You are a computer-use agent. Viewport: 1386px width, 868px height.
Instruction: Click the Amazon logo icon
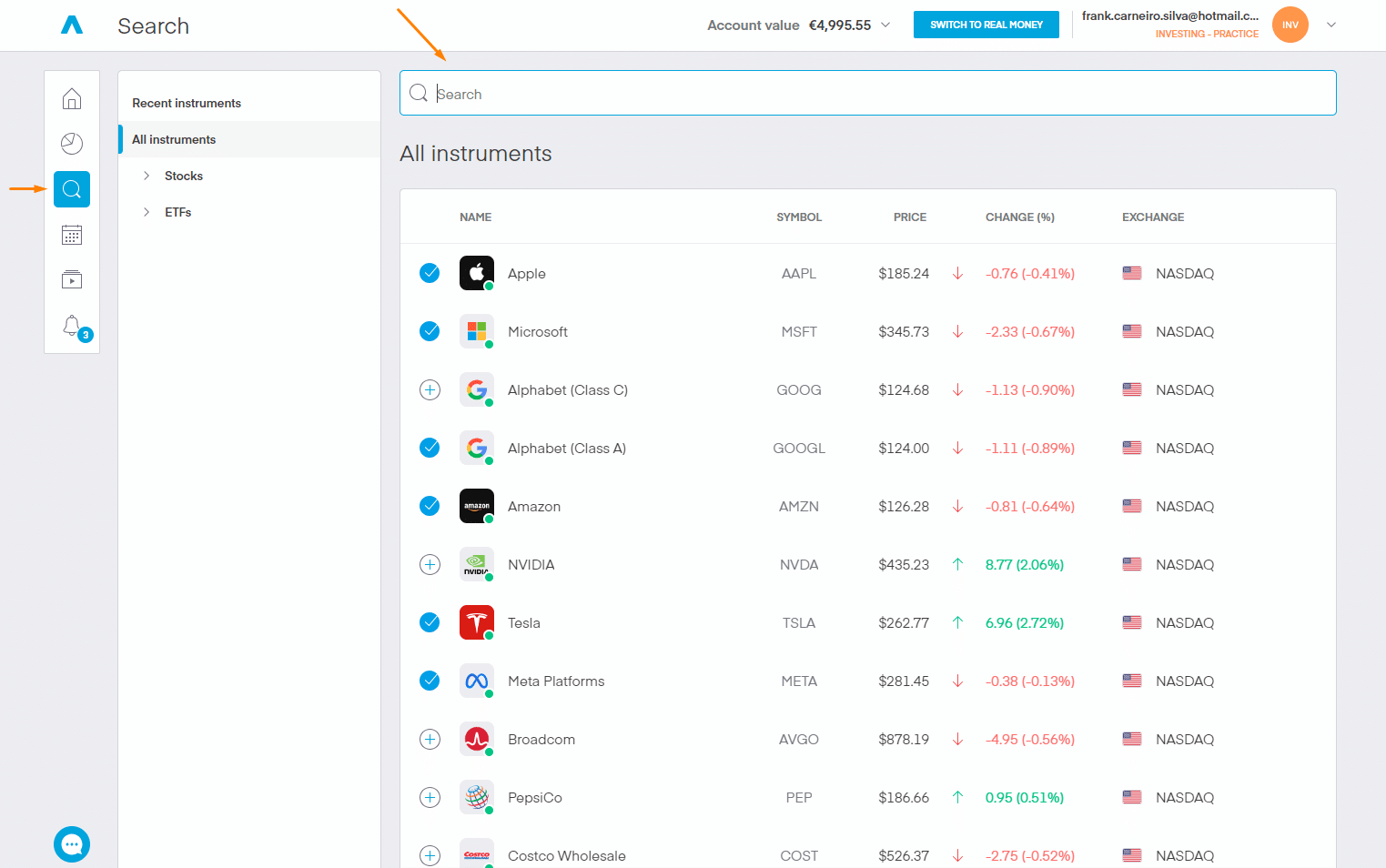click(x=477, y=506)
